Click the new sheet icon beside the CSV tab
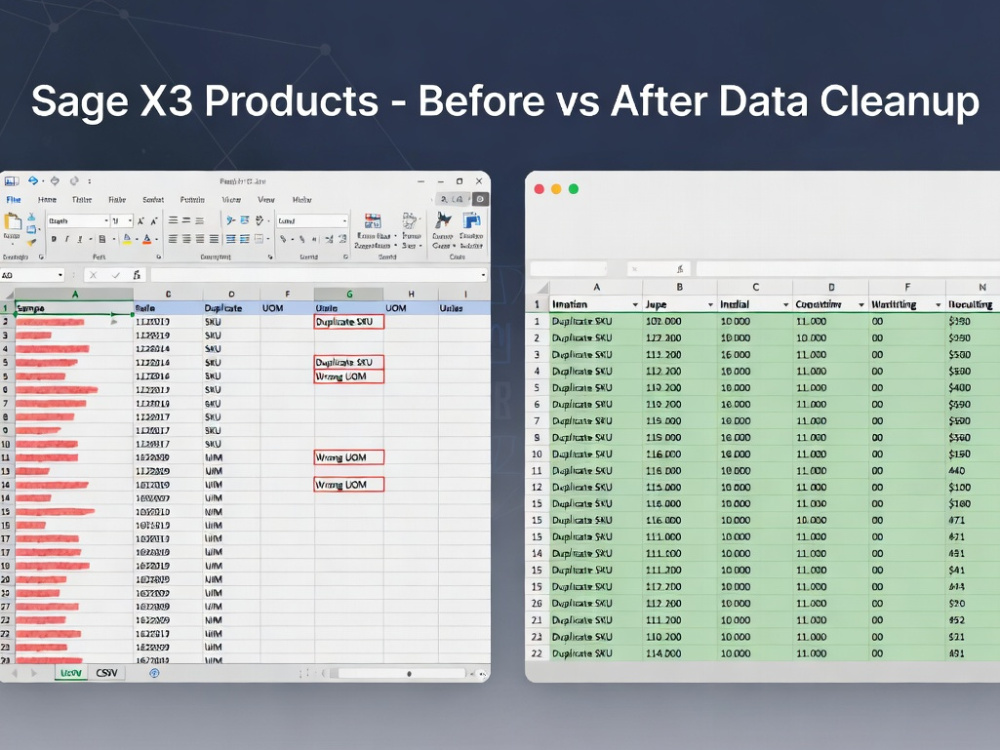This screenshot has height=750, width=1000. coord(154,673)
